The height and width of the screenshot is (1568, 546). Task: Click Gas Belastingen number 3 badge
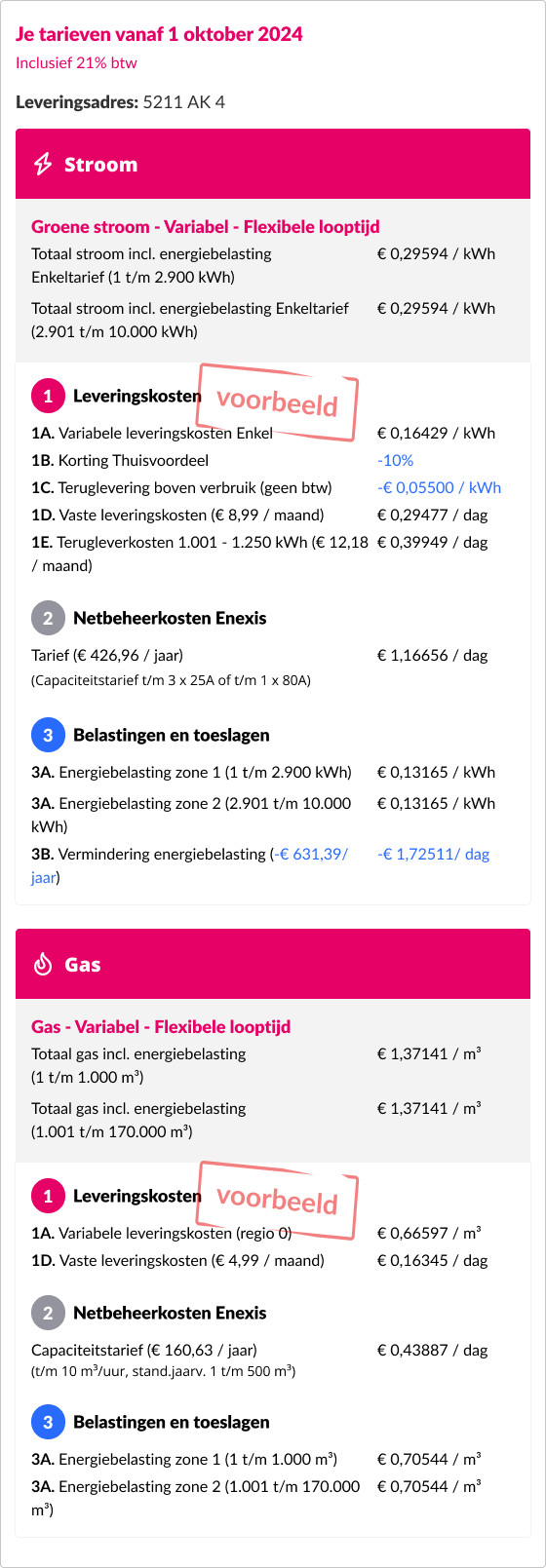[48, 1423]
